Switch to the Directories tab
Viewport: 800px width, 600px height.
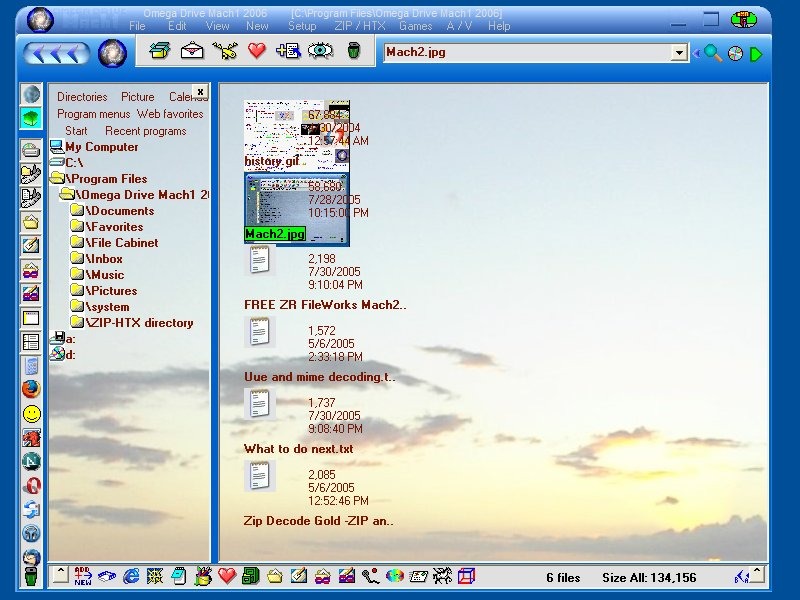coord(82,97)
